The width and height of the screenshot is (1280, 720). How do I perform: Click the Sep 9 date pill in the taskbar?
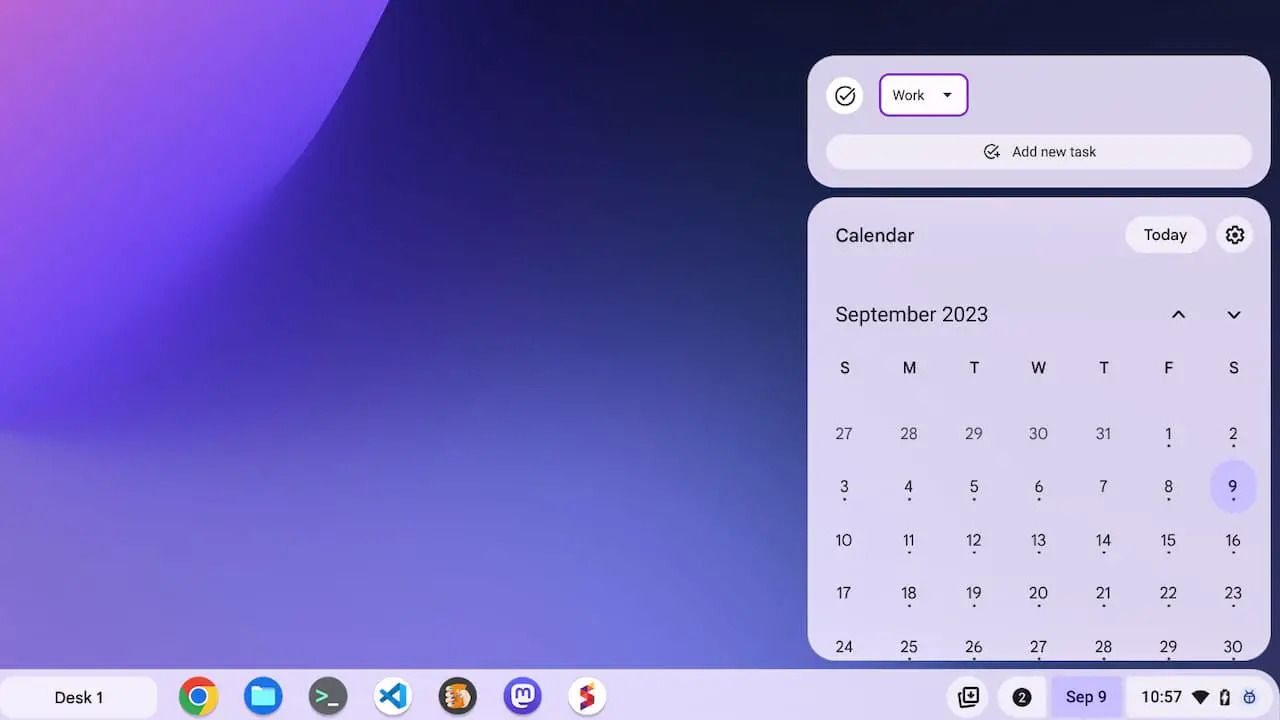coord(1086,697)
